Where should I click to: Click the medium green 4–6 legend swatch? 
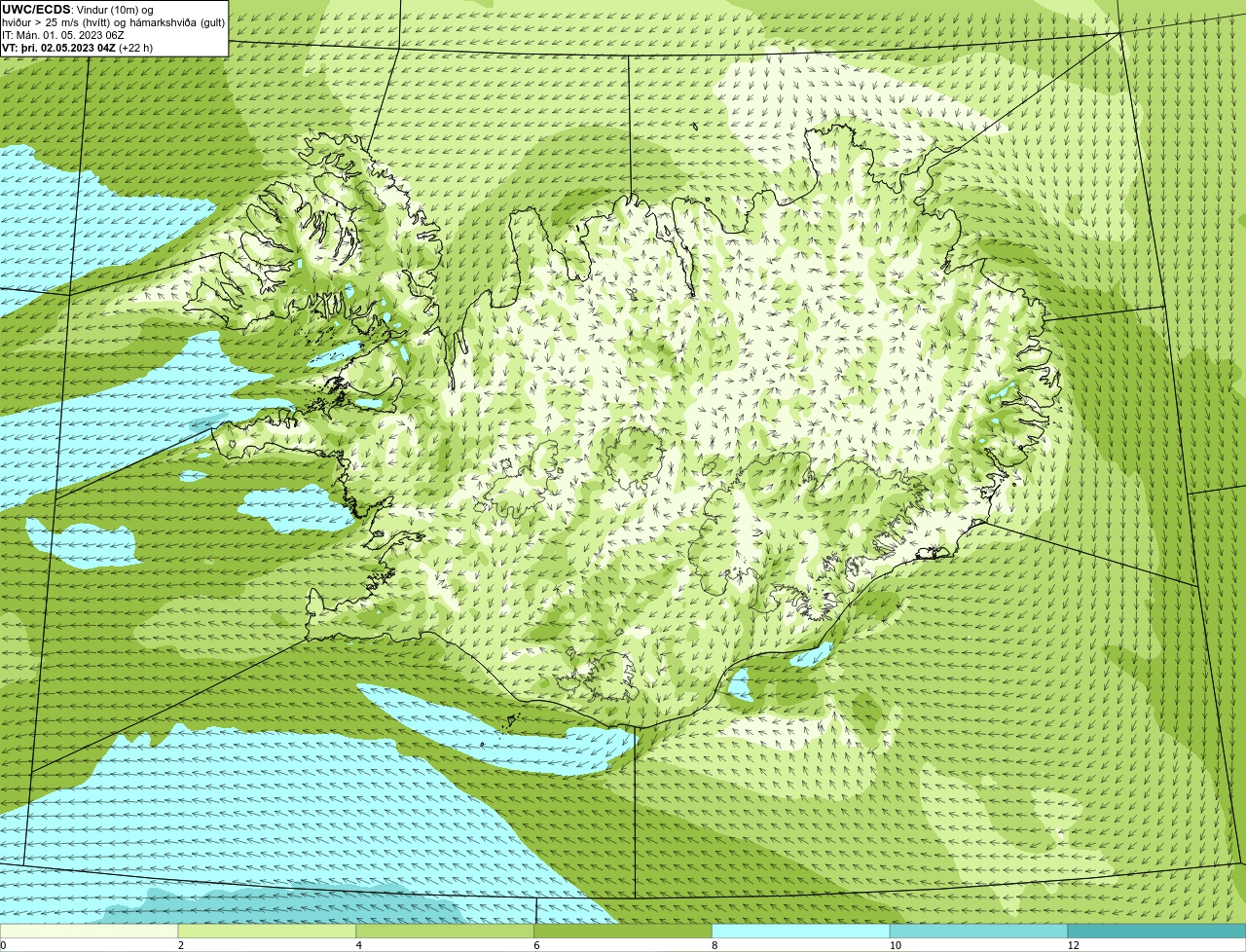(445, 931)
